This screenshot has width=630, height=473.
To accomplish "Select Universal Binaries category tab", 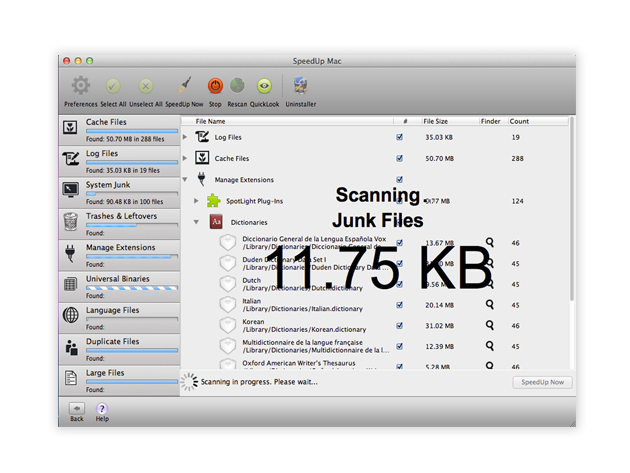I will [x=119, y=287].
